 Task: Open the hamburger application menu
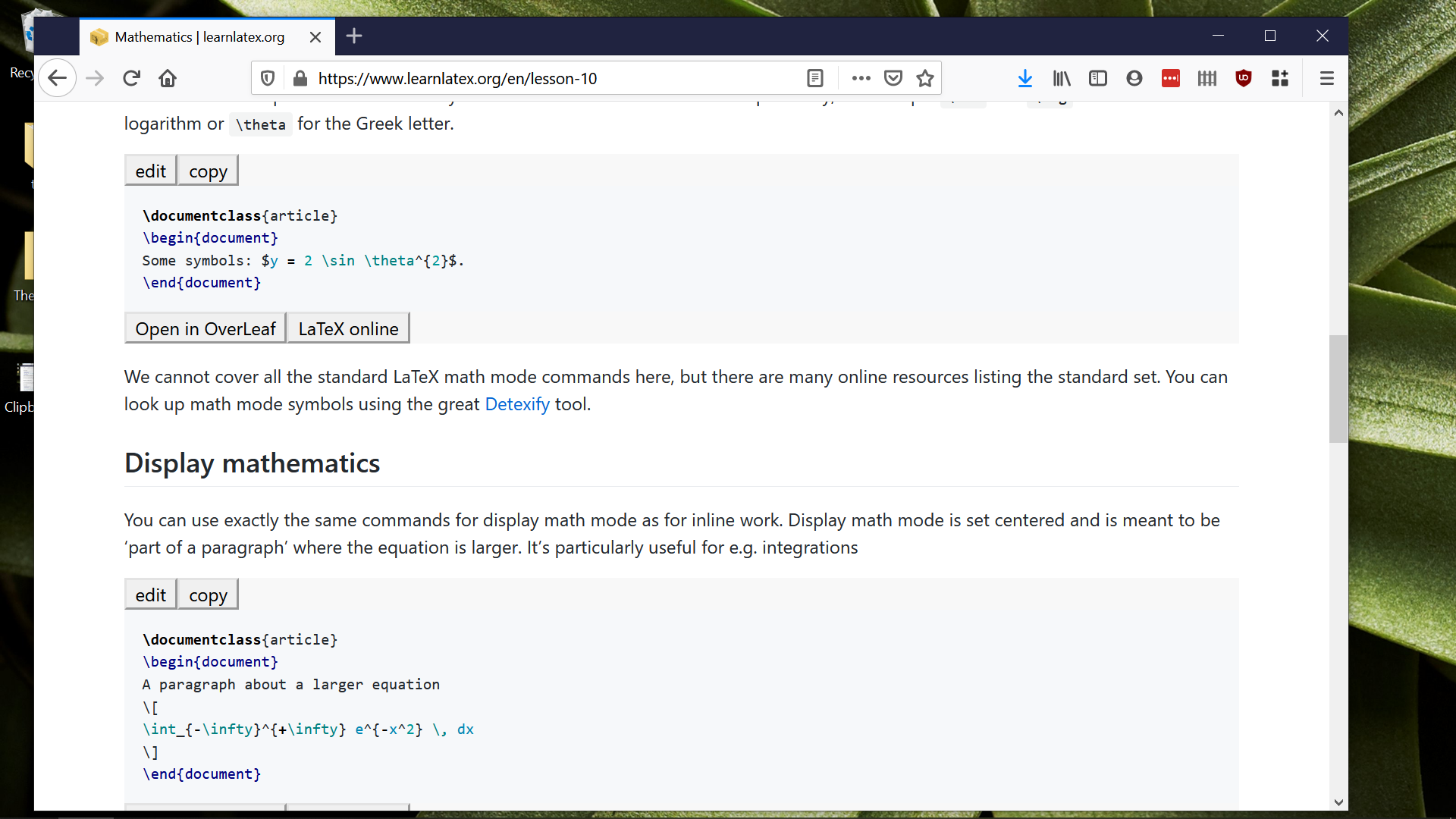[x=1327, y=78]
